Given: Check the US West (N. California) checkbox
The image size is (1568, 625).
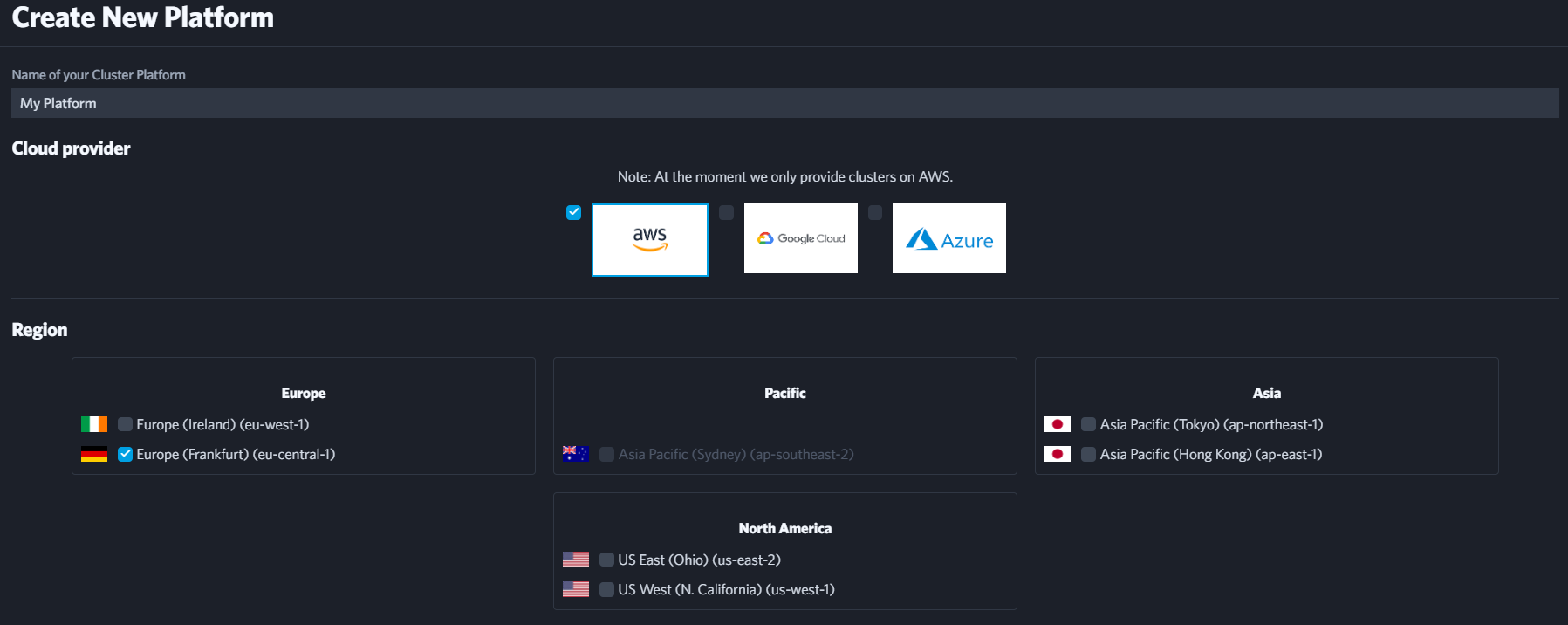Looking at the screenshot, I should pos(606,589).
